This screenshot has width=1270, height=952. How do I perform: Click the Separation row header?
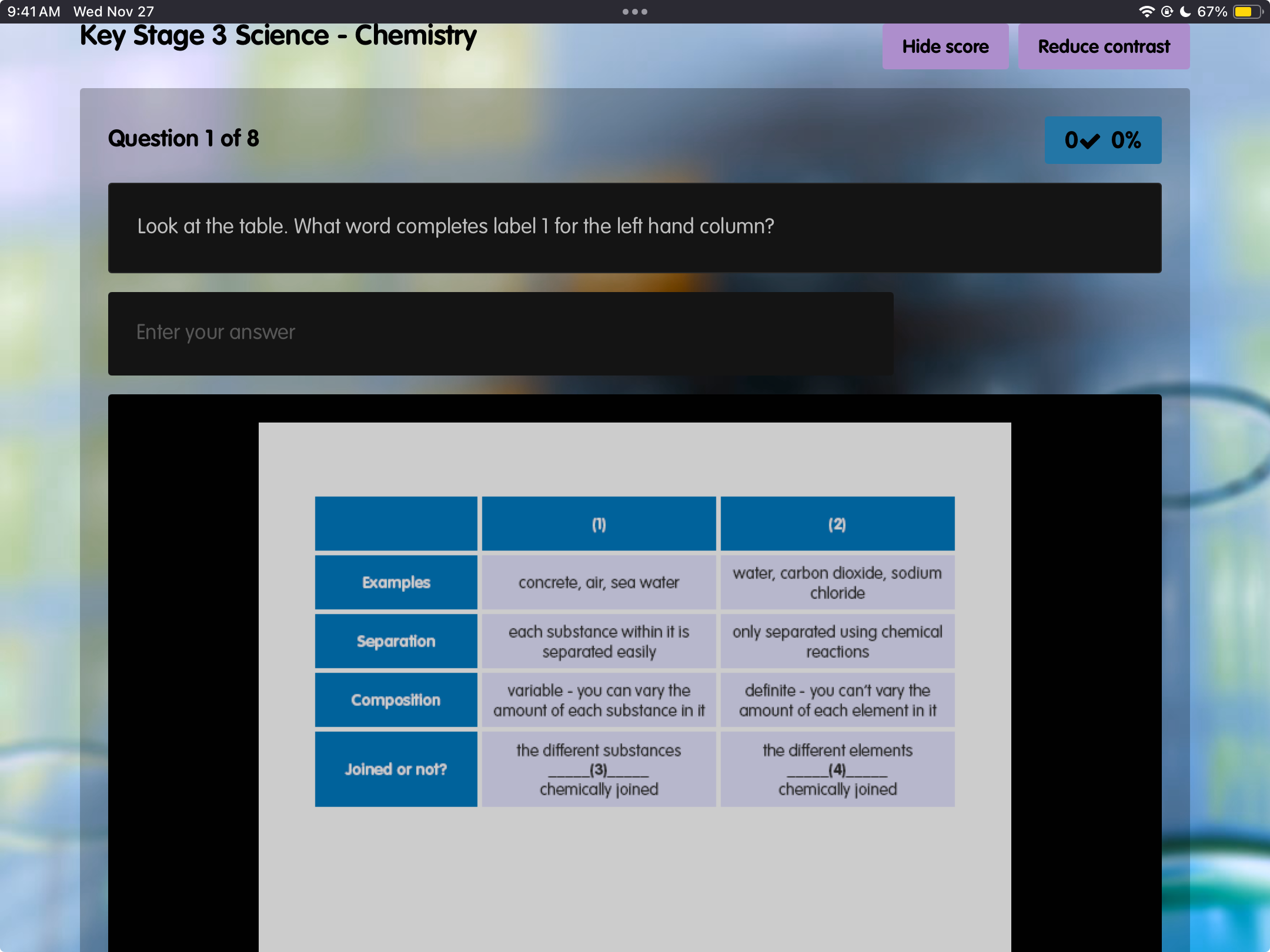(396, 641)
